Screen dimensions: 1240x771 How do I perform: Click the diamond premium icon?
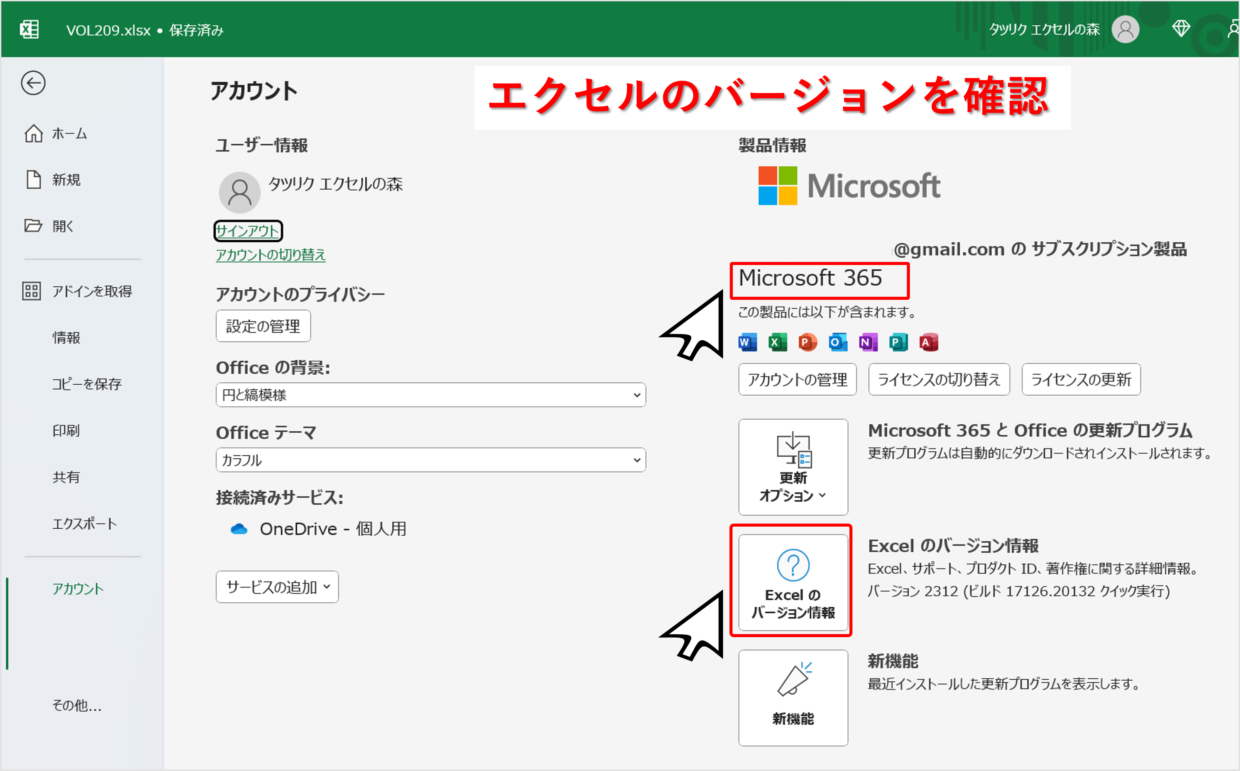(1181, 29)
